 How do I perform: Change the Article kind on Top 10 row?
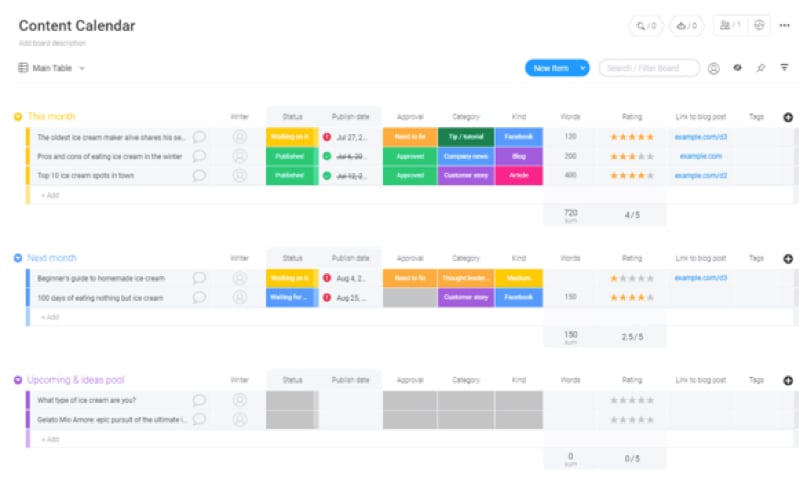pyautogui.click(x=518, y=176)
